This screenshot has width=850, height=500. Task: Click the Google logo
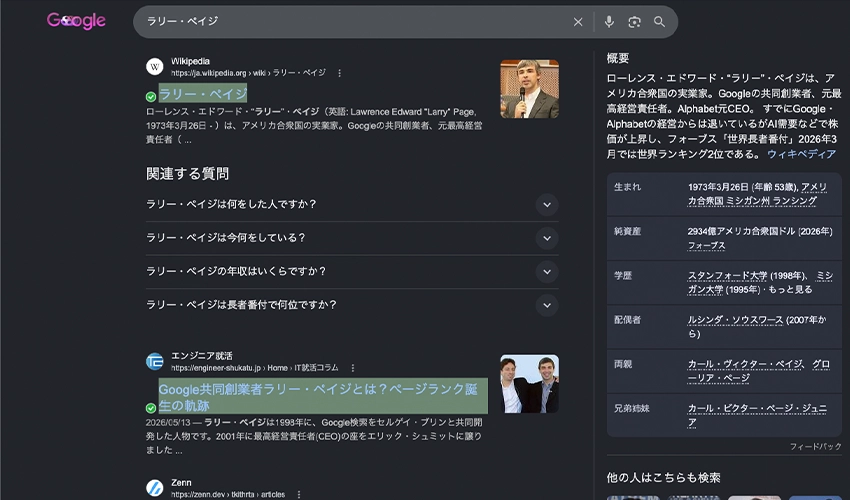click(76, 21)
